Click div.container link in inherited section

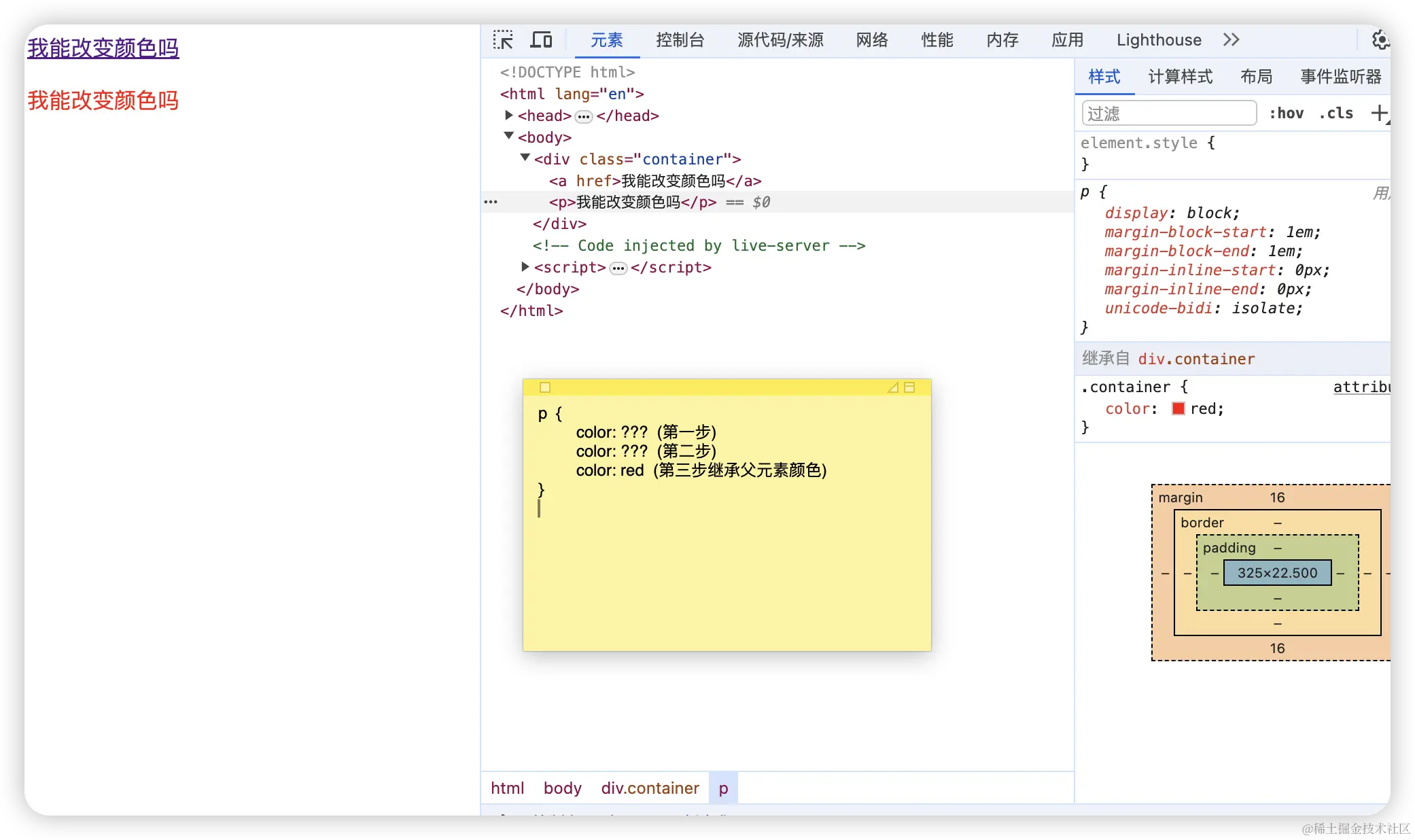pyautogui.click(x=1196, y=359)
